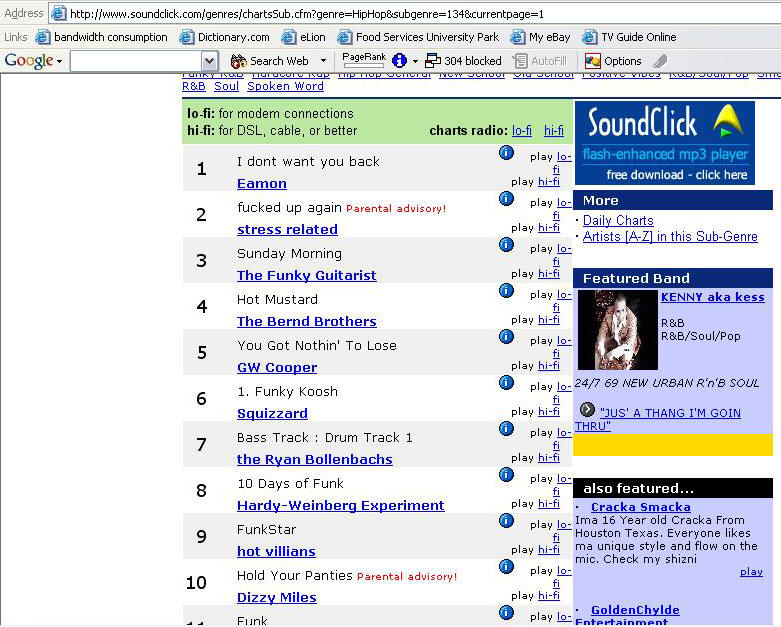The height and width of the screenshot is (627, 781).
Task: Open KENNY aka kess band link
Action: click(x=713, y=297)
